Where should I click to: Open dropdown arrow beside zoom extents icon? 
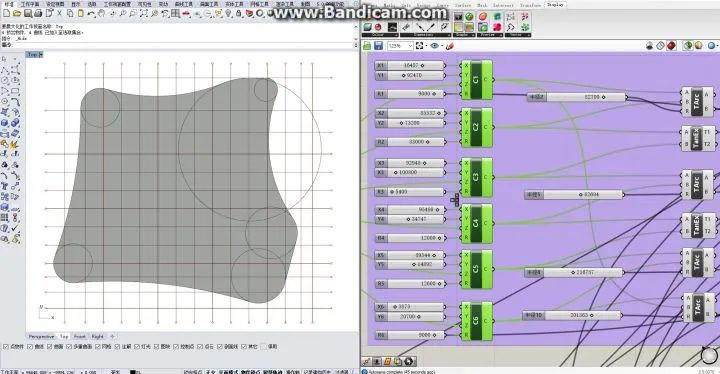(426, 45)
